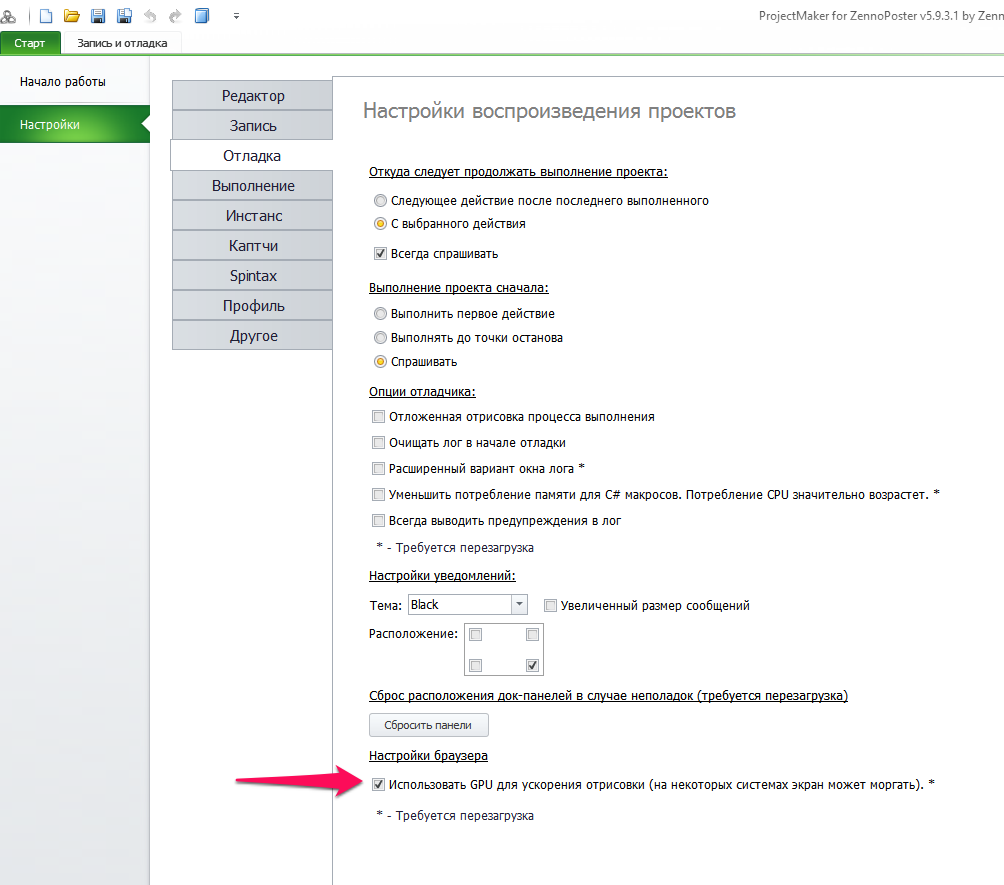Select Настройки in the sidebar
The width and height of the screenshot is (1004, 885).
74,124
